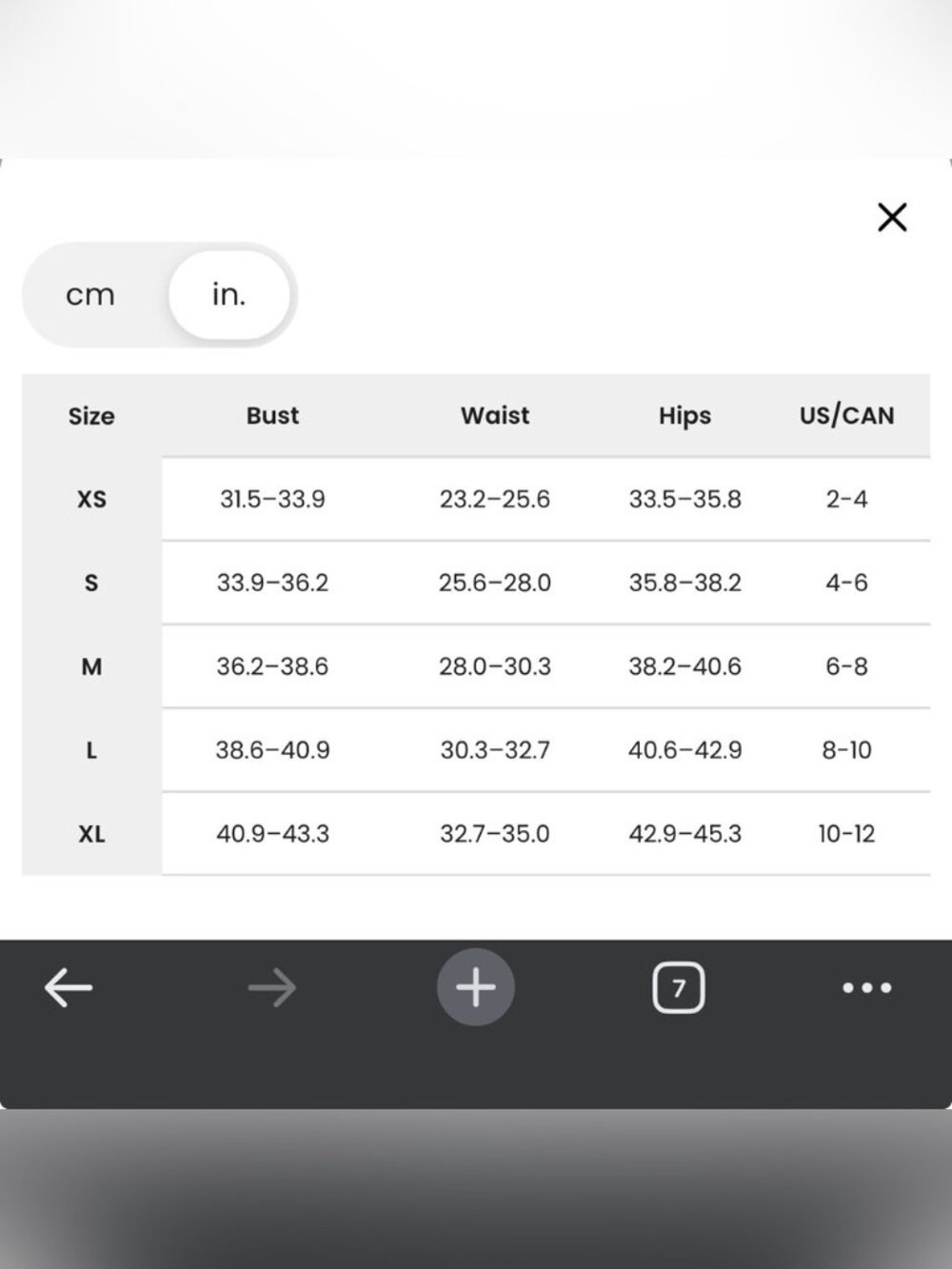952x1269 pixels.
Task: Select the Hips column header
Action: pyautogui.click(x=684, y=416)
